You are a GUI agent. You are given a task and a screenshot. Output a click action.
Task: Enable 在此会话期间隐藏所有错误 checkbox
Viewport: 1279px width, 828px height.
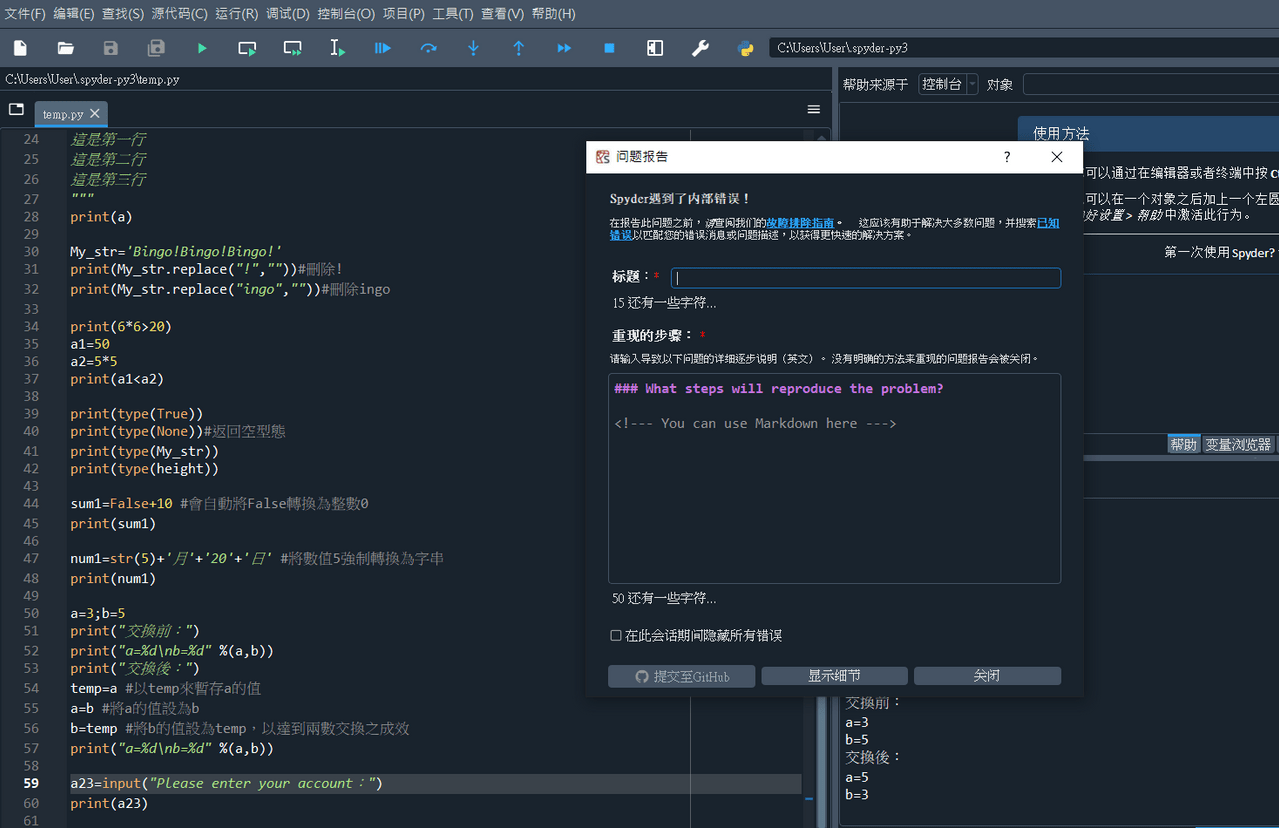[x=616, y=636]
